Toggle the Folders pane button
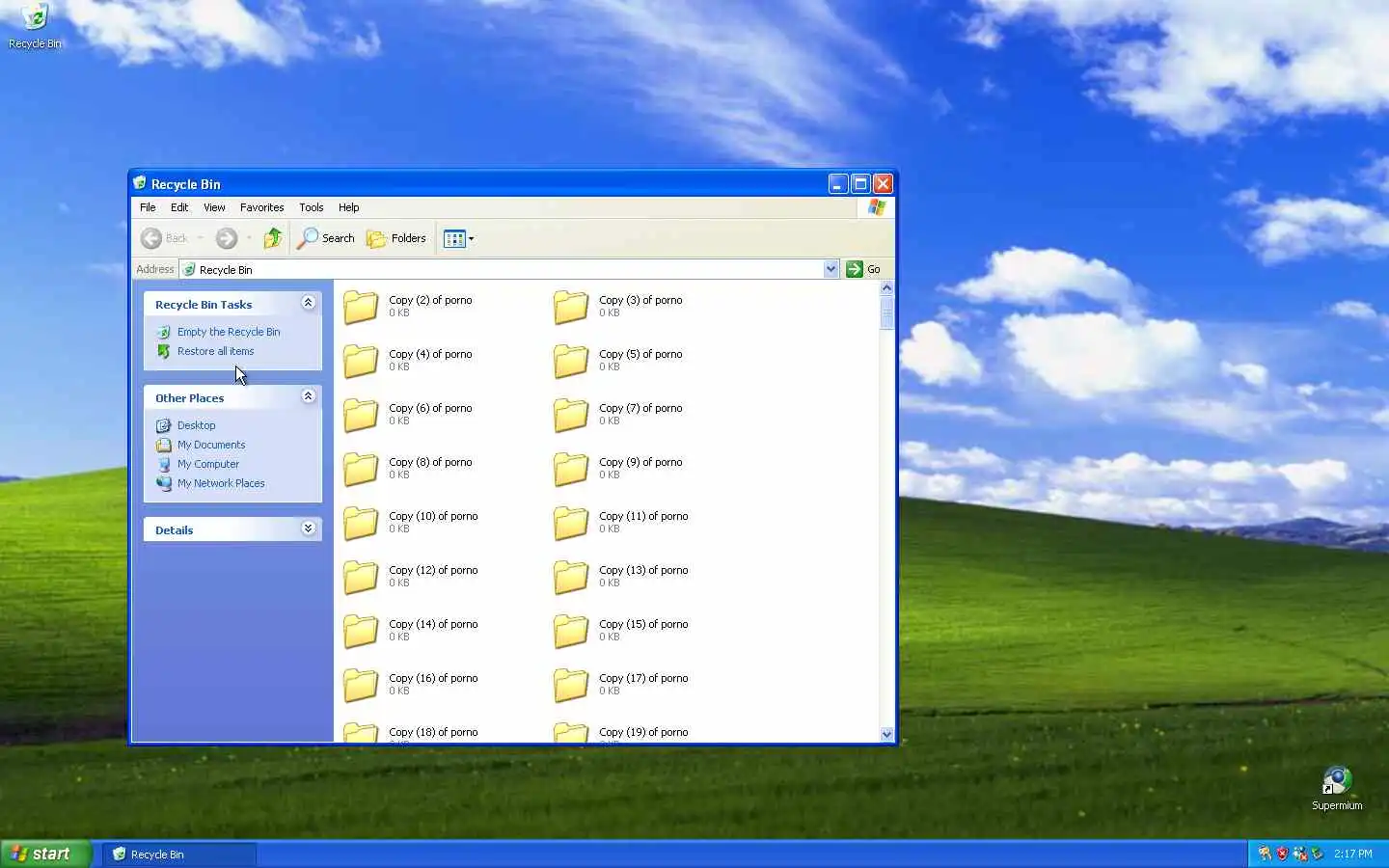1389x868 pixels. pyautogui.click(x=396, y=238)
